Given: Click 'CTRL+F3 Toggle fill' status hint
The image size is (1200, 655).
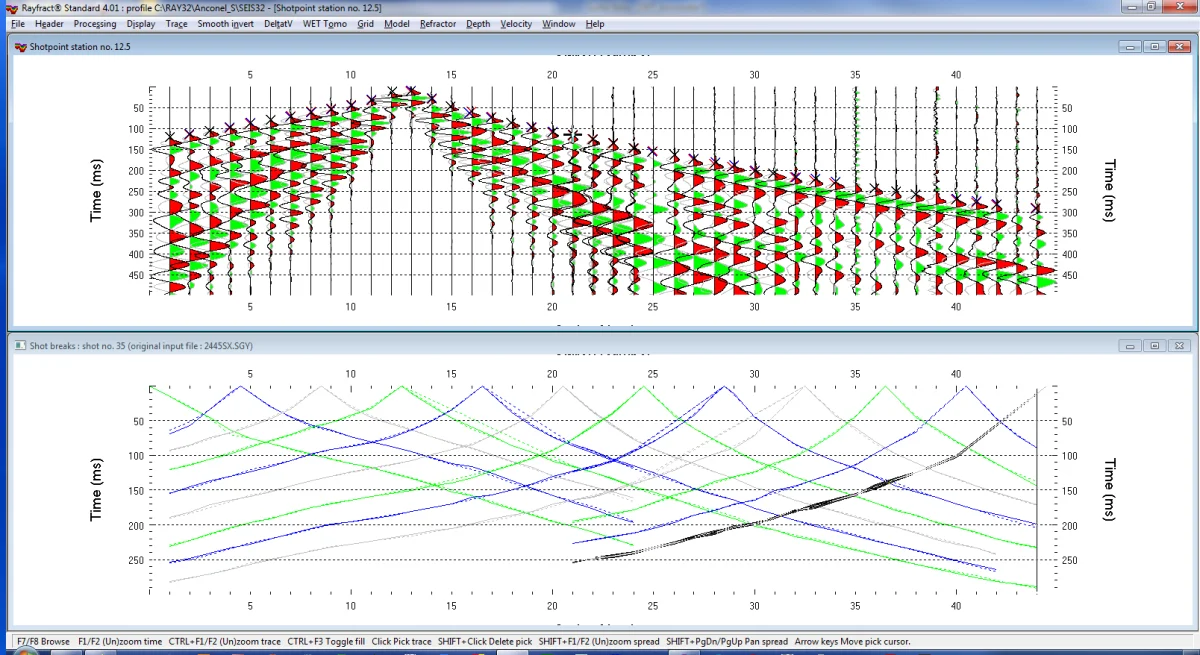Looking at the screenshot, I should tap(325, 641).
